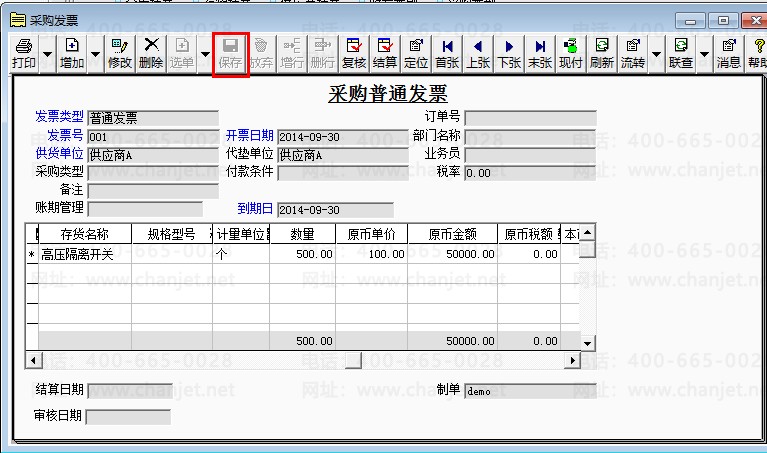Click the 存货名称 column header
767x453 pixels.
point(85,234)
